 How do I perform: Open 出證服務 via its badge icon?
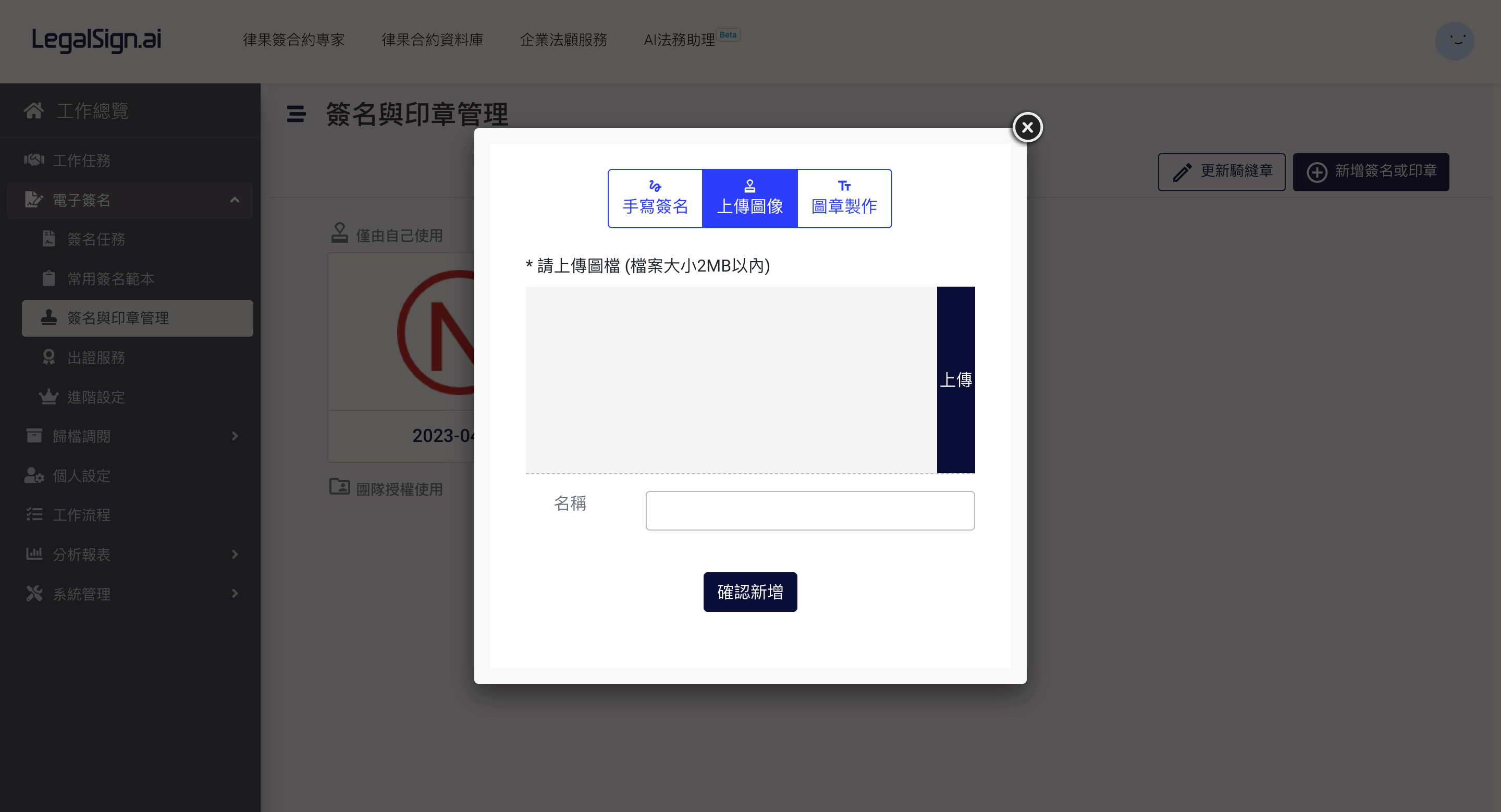point(49,357)
